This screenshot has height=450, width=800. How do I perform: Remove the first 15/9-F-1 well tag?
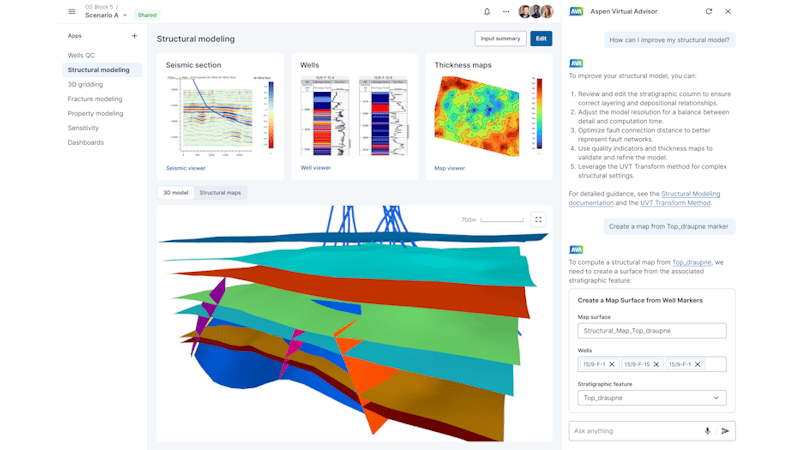click(612, 364)
